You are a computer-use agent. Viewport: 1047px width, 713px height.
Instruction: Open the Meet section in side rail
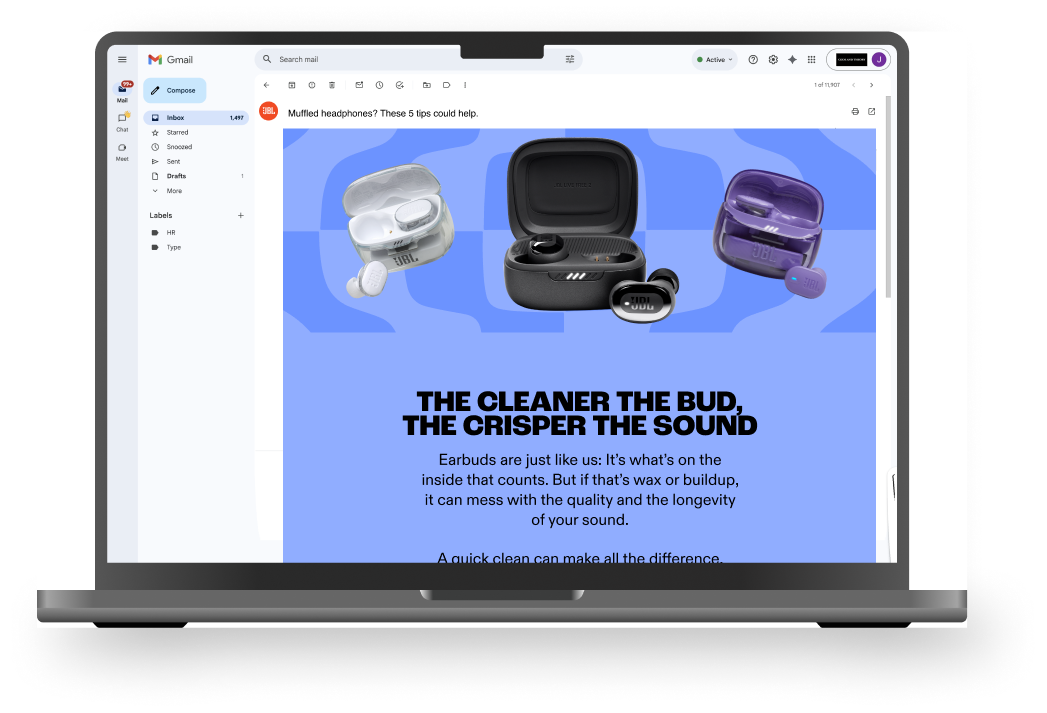[x=122, y=152]
